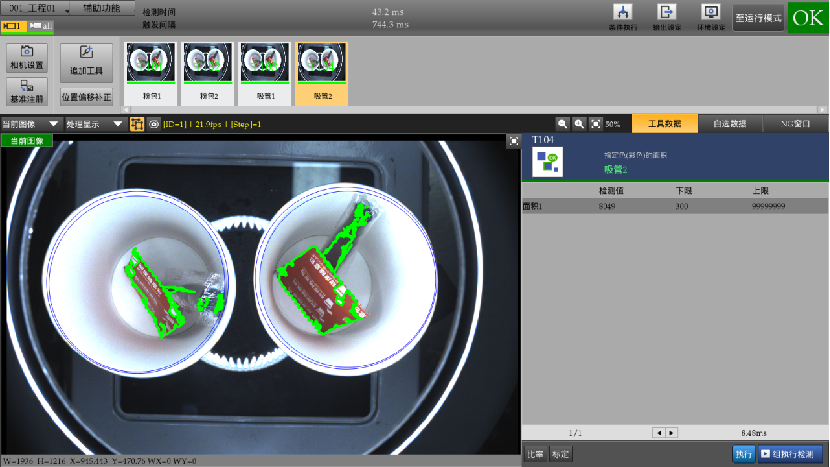Click the green OK status indicator

(807, 18)
